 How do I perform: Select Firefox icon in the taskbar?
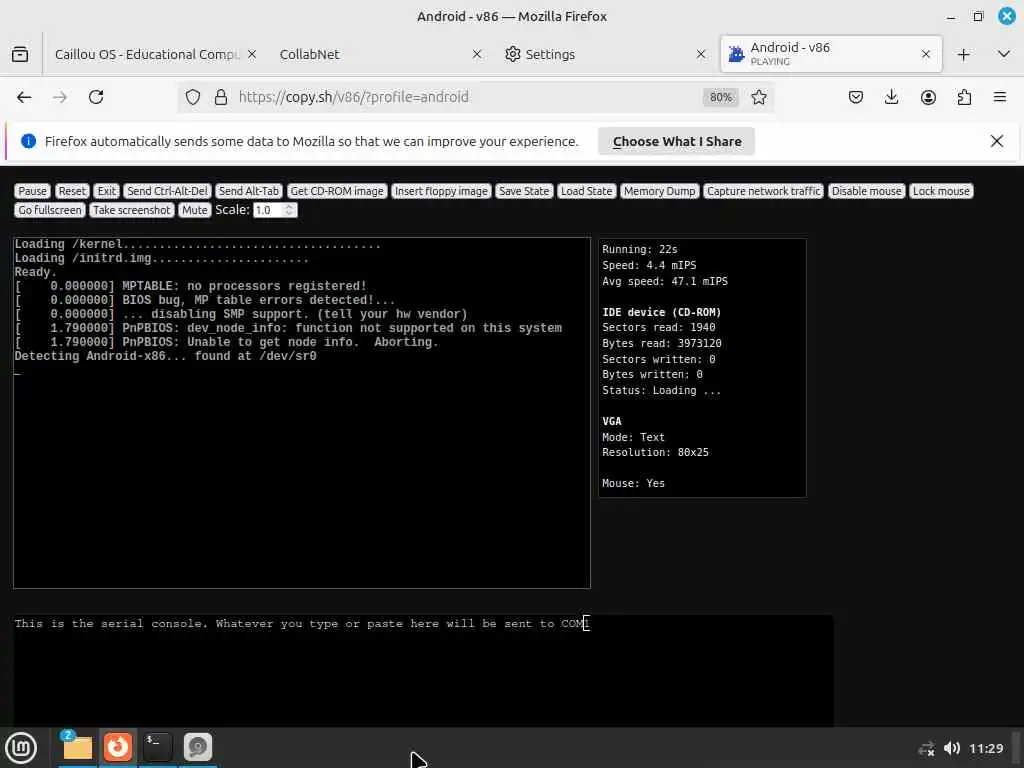118,747
